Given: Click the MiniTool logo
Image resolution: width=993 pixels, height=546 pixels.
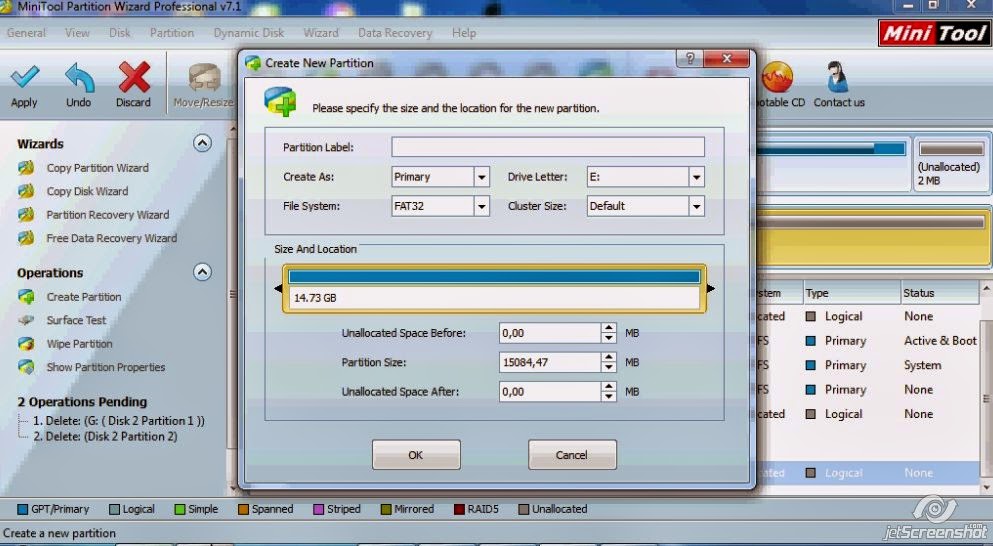Looking at the screenshot, I should point(935,33).
